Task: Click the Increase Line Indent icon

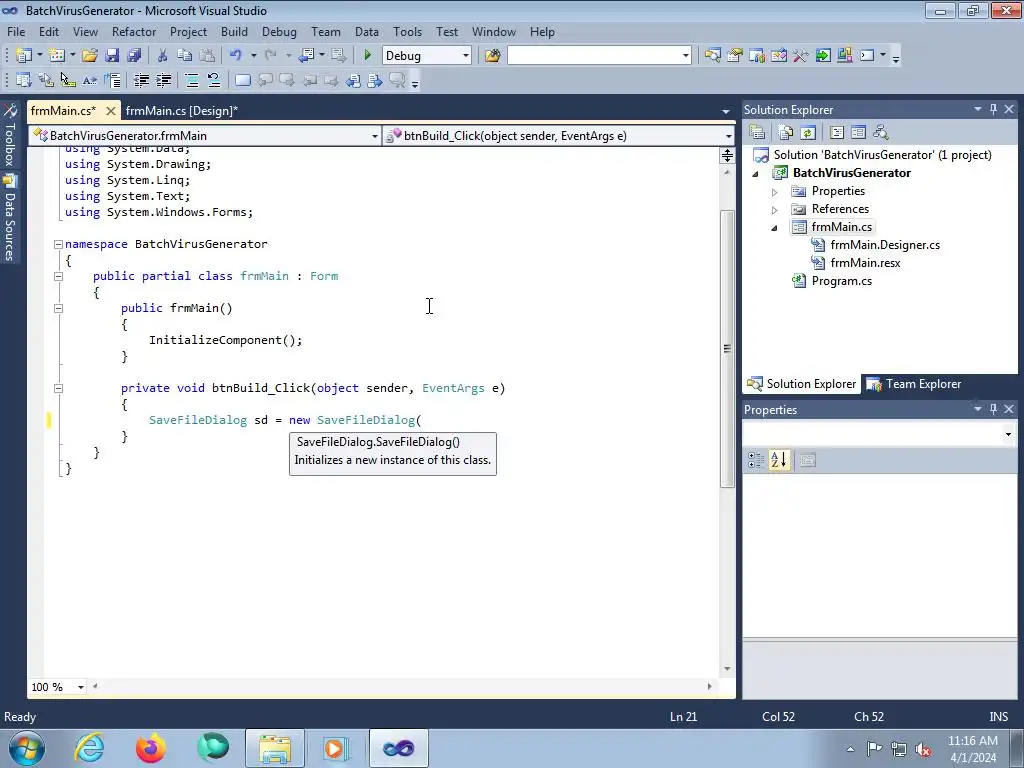Action: coord(163,80)
